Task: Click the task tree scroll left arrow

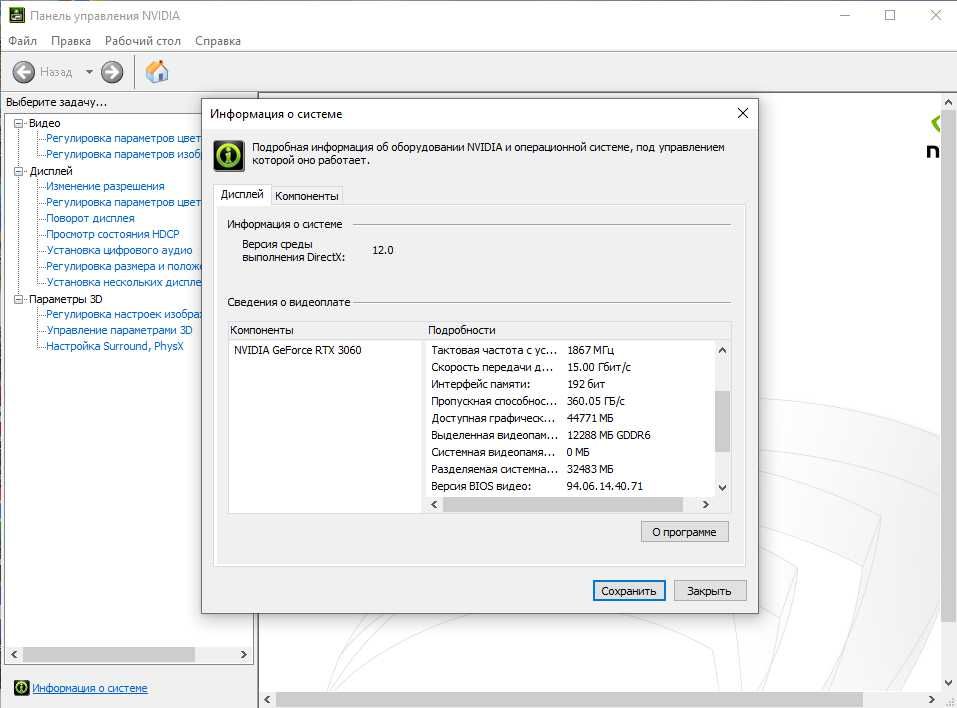Action: click(x=14, y=654)
